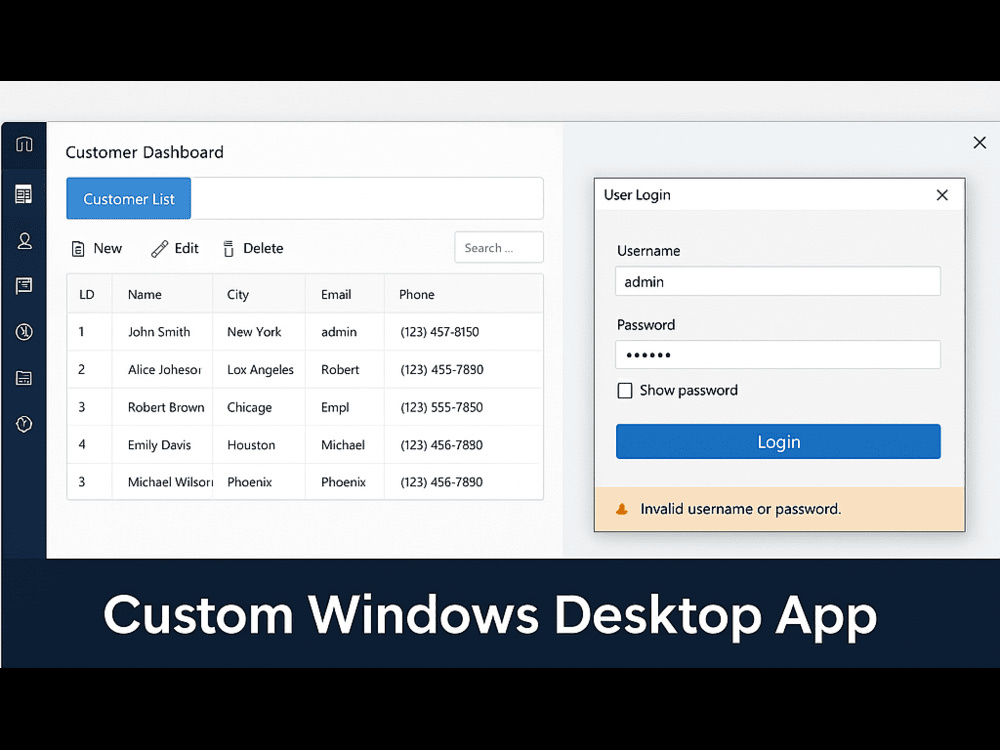This screenshot has width=1000, height=750.
Task: Click the Password label
Action: coord(646,325)
